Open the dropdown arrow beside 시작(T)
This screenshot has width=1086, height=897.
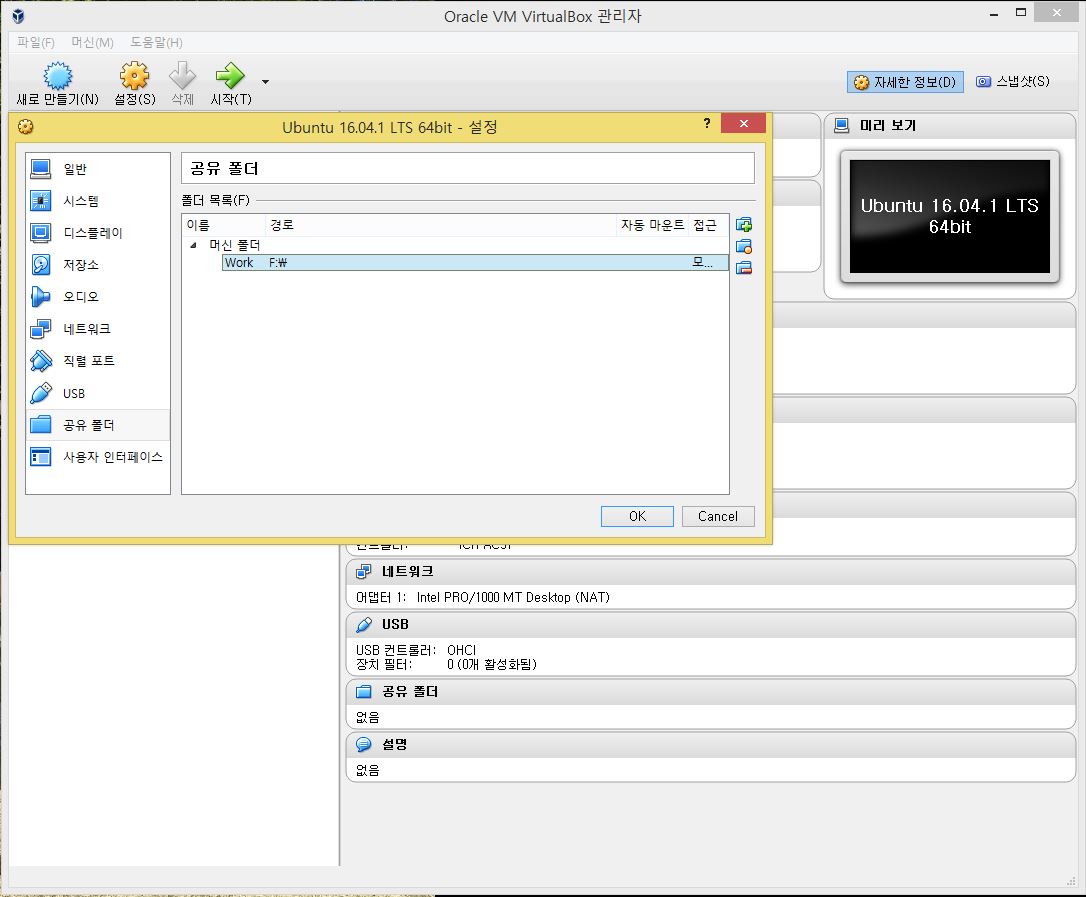(x=265, y=81)
